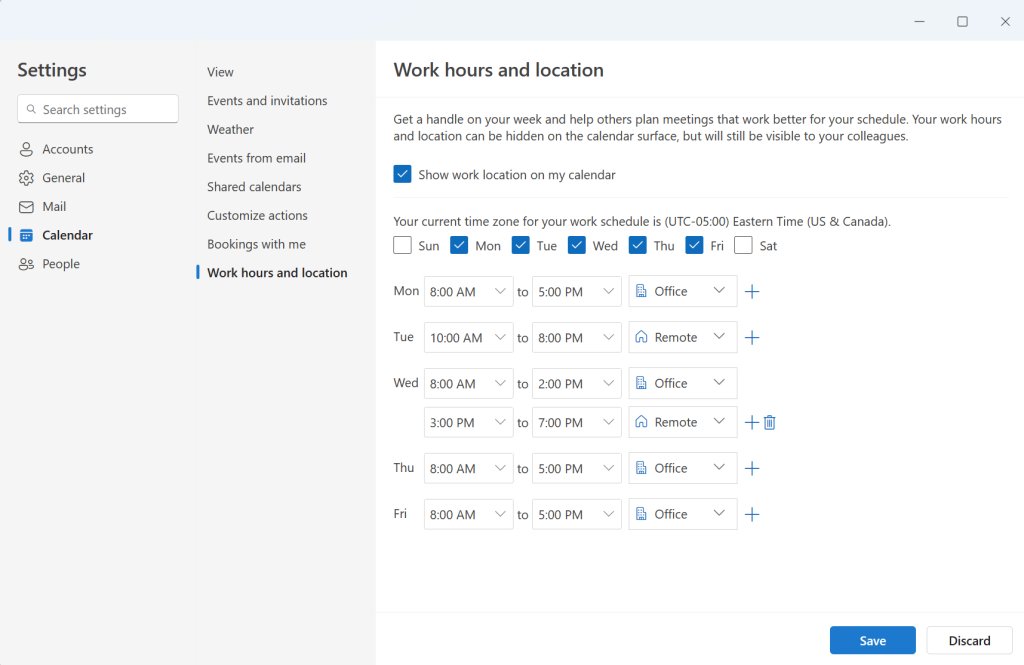Screen dimensions: 1024x665
Task: Go to the Weather settings page
Action: click(230, 129)
